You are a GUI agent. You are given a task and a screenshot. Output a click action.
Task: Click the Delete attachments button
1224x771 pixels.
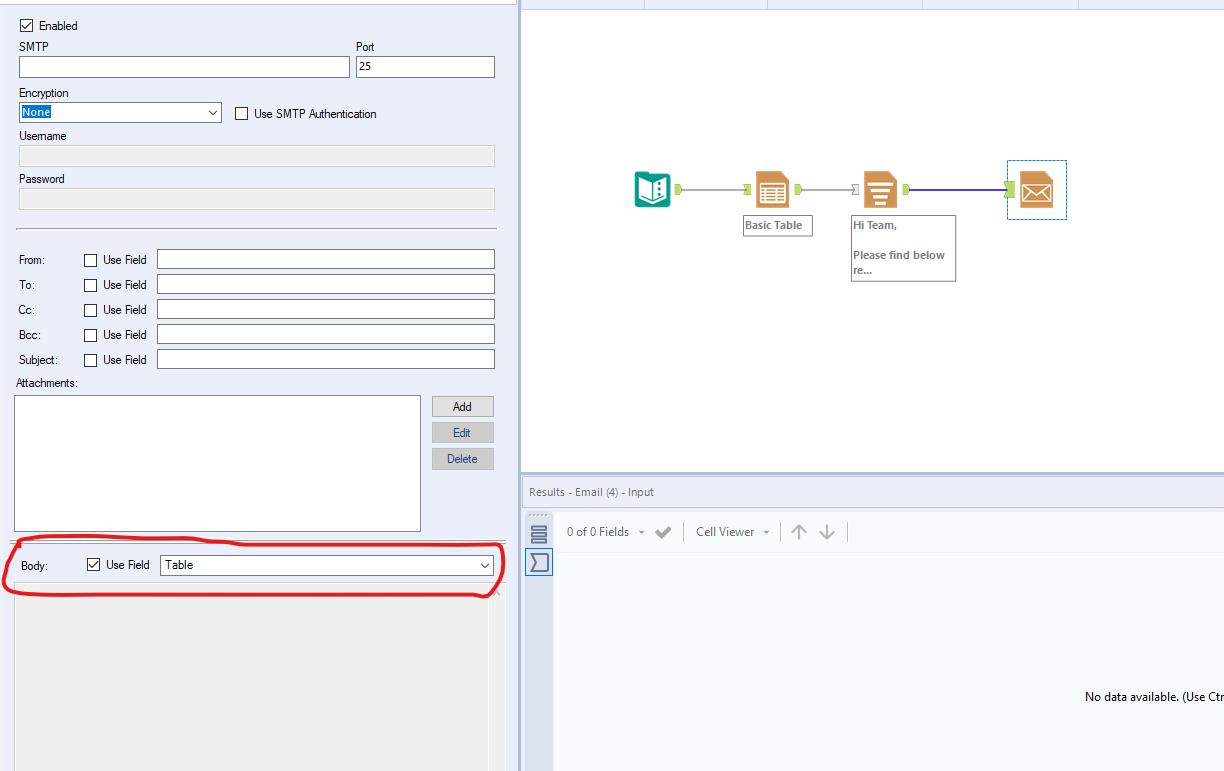462,458
